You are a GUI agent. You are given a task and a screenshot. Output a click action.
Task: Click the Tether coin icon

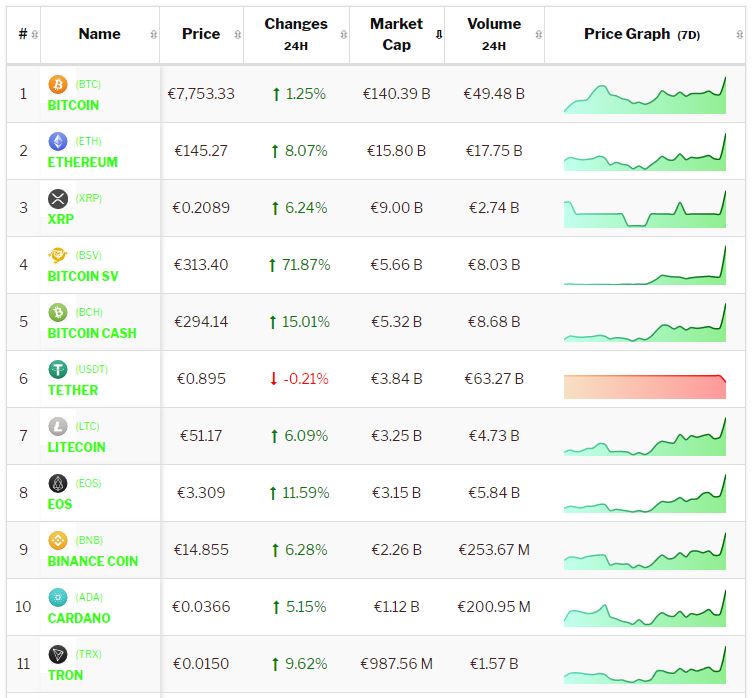pyautogui.click(x=57, y=370)
